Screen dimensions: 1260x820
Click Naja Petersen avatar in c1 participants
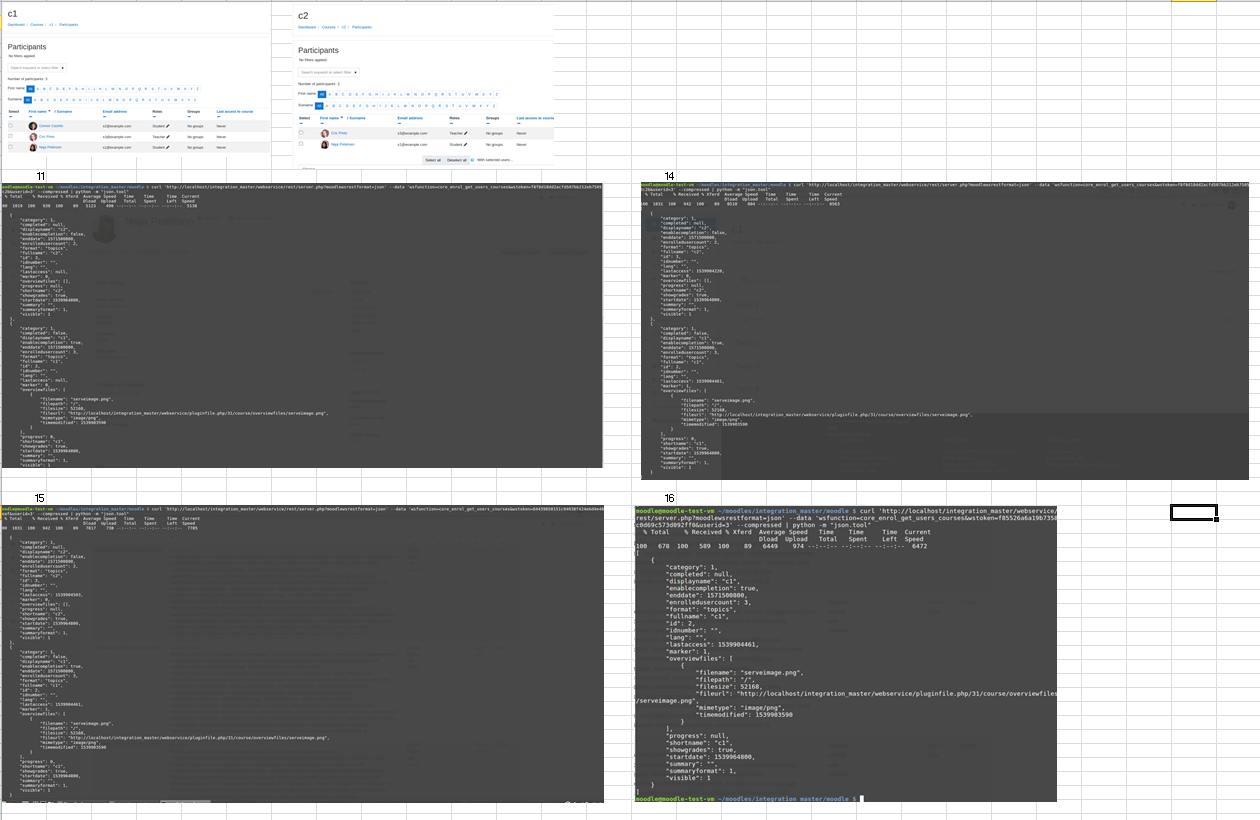point(33,147)
